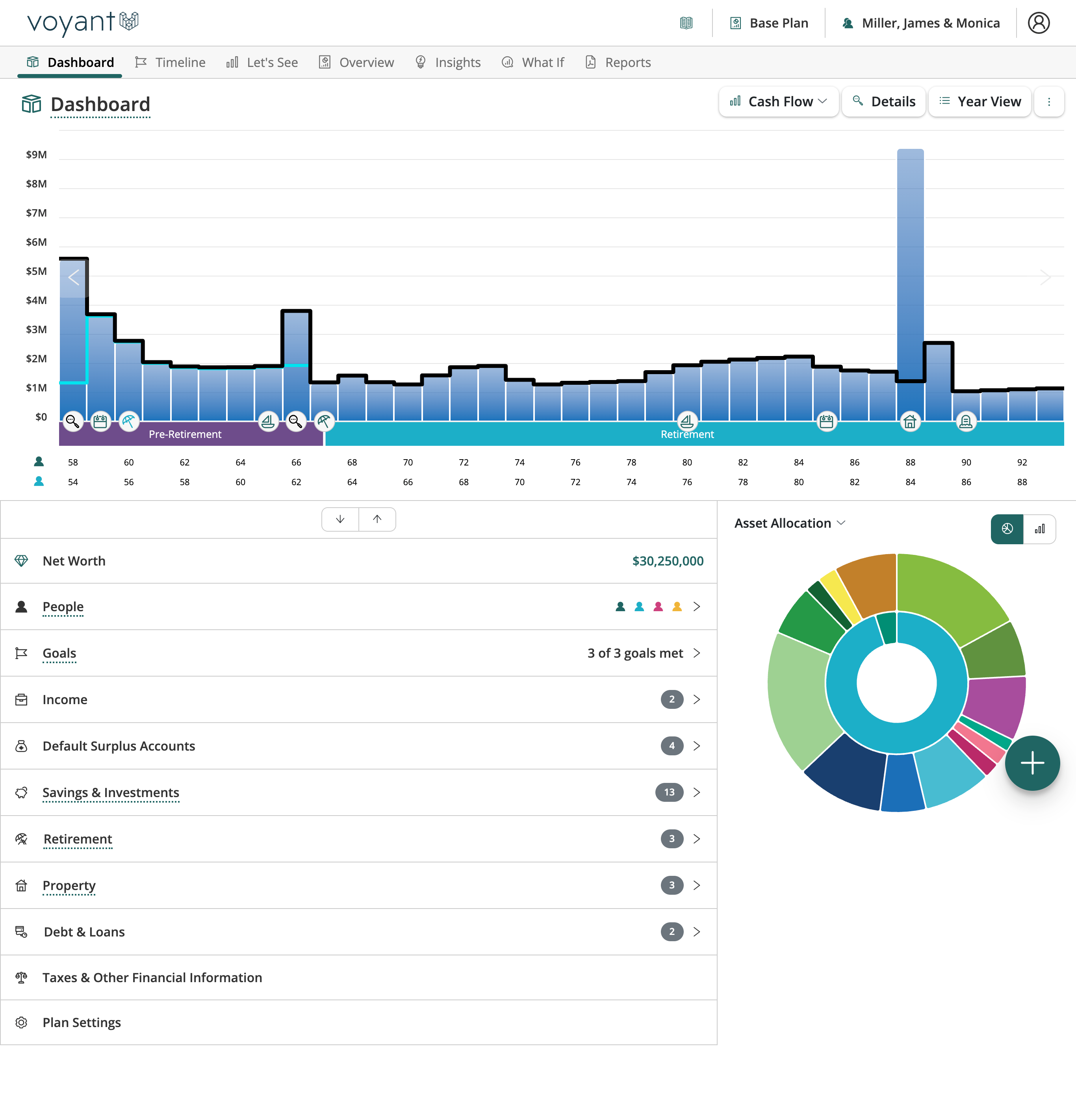The width and height of the screenshot is (1076, 1120).
Task: Click the user profile account icon
Action: 1038,23
